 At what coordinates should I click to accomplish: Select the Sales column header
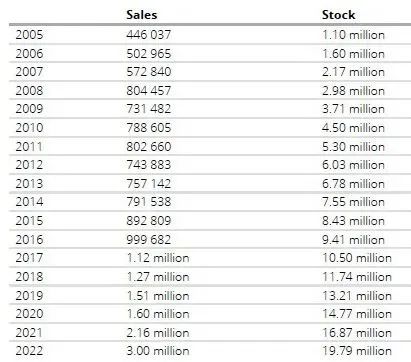tap(141, 15)
